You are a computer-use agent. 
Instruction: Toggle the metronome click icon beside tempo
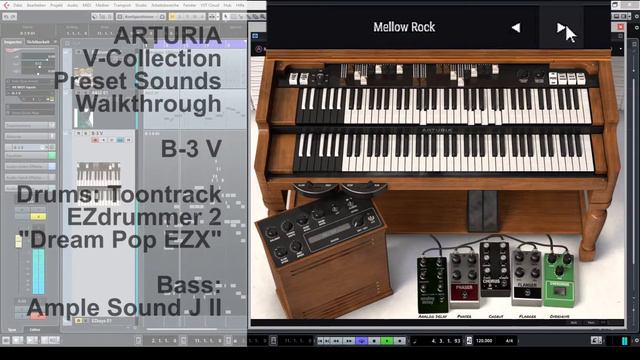(469, 340)
